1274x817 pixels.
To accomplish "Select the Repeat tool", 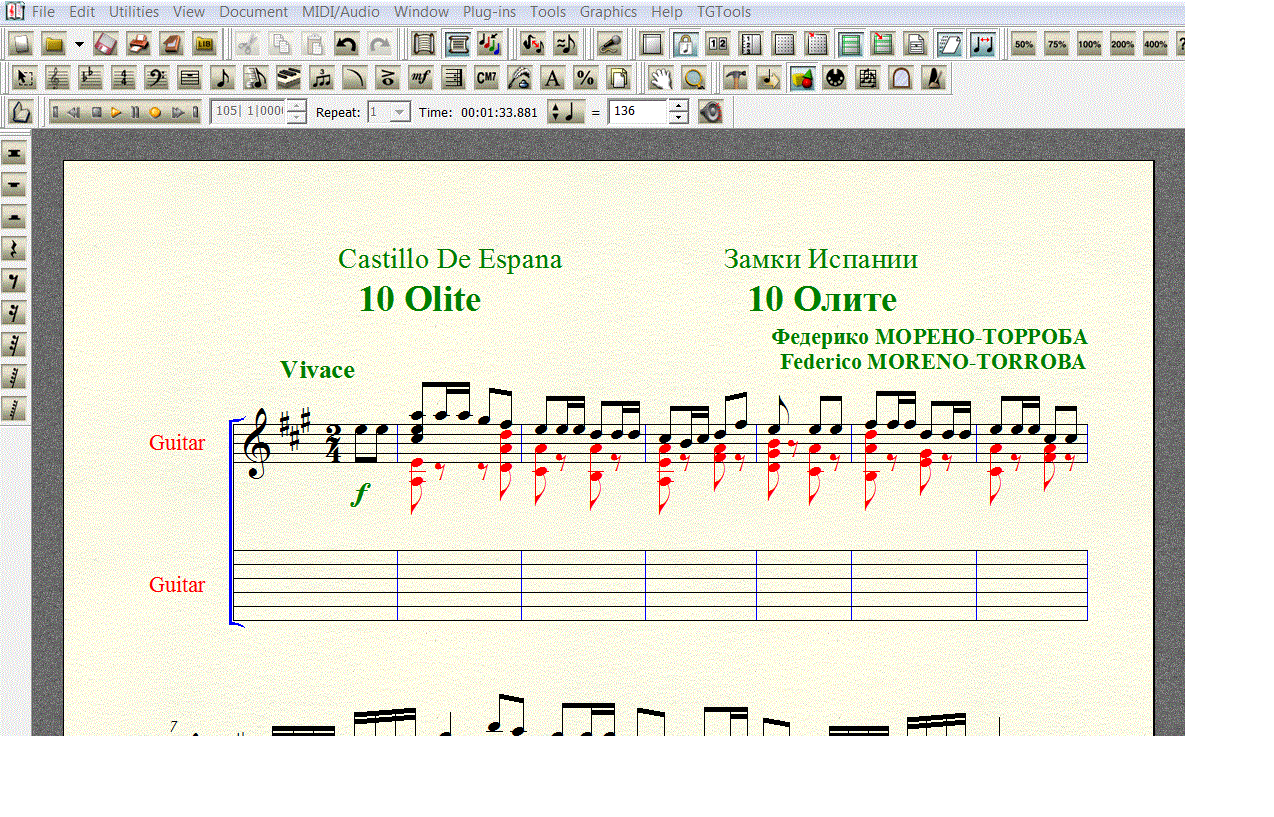I will click(454, 78).
